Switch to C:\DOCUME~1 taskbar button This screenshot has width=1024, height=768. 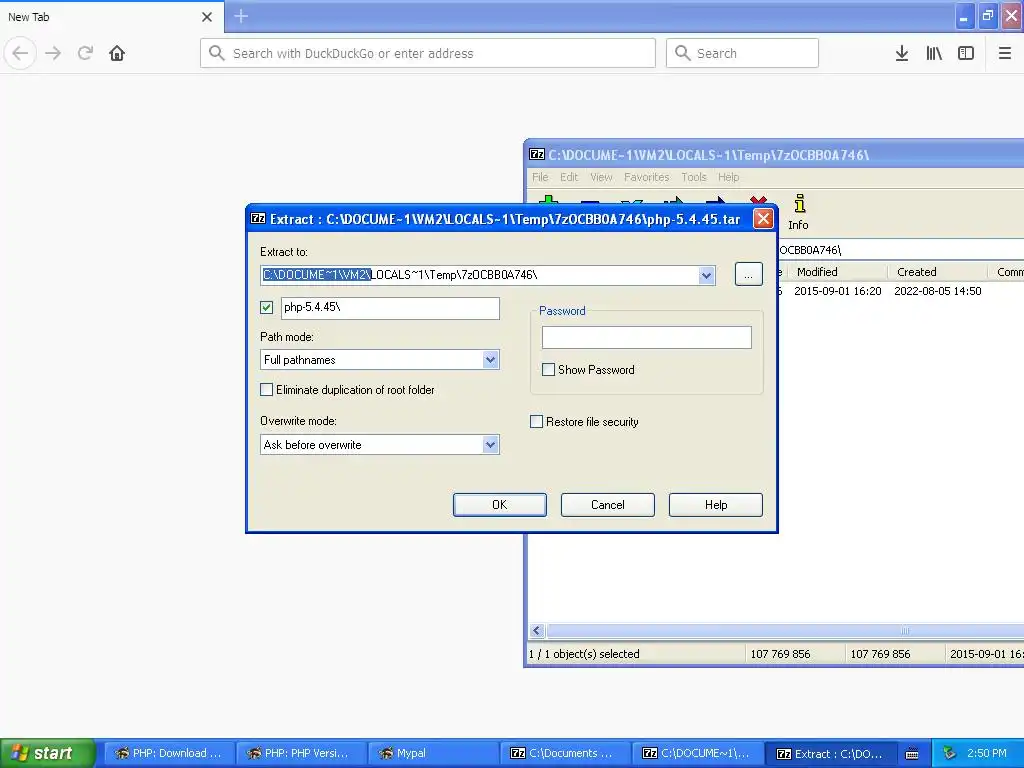[697, 754]
